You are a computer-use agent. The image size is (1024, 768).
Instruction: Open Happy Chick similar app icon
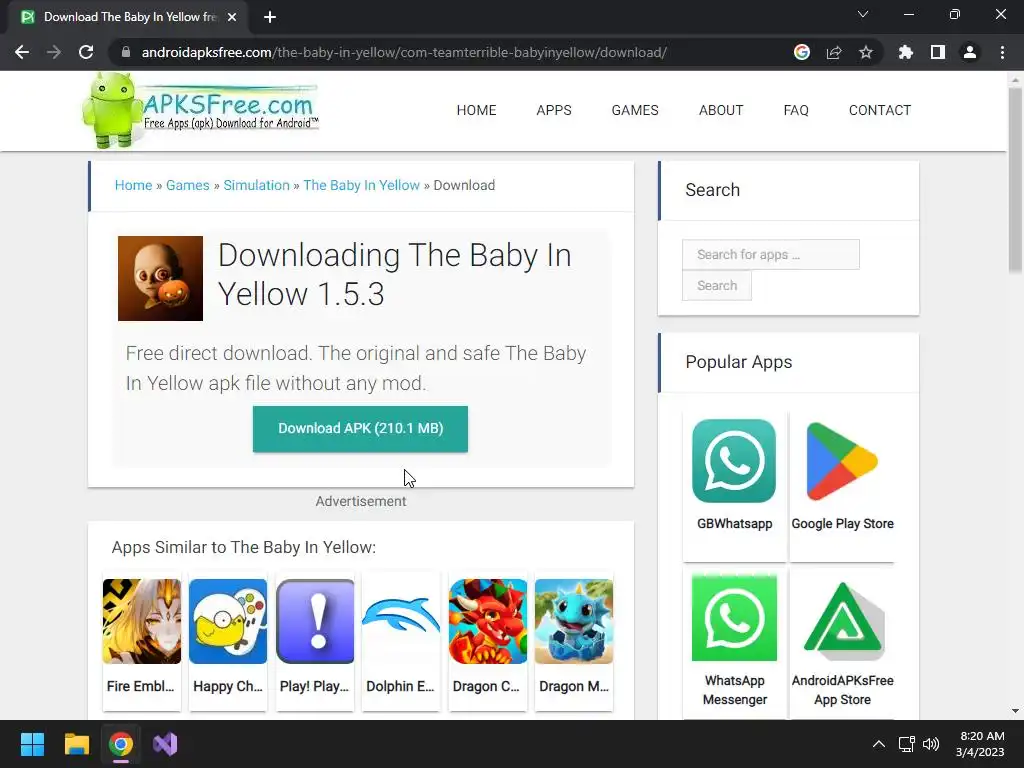228,621
